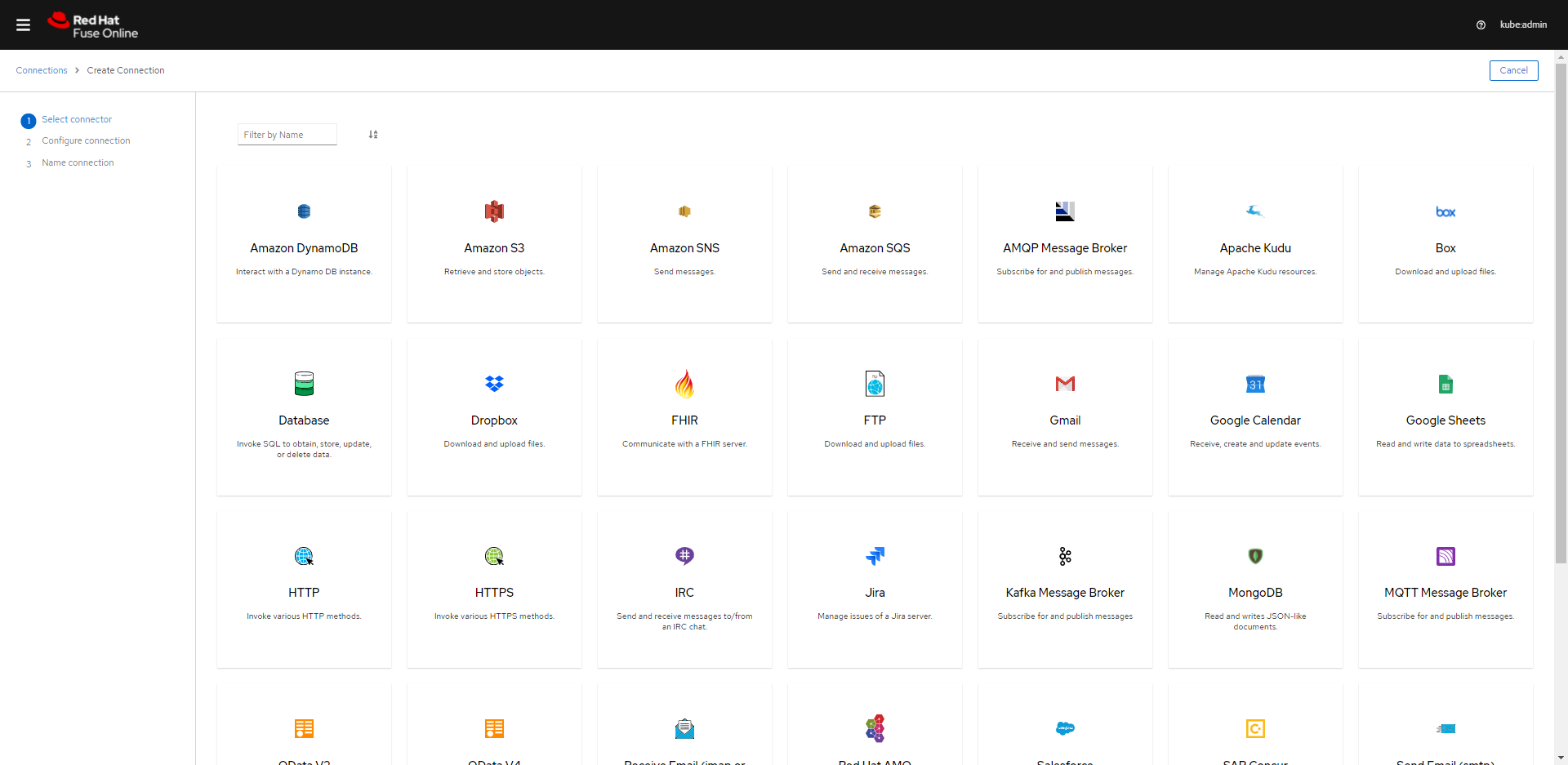1568x765 pixels.
Task: Click the Amazon S3 connector icon
Action: (x=494, y=211)
